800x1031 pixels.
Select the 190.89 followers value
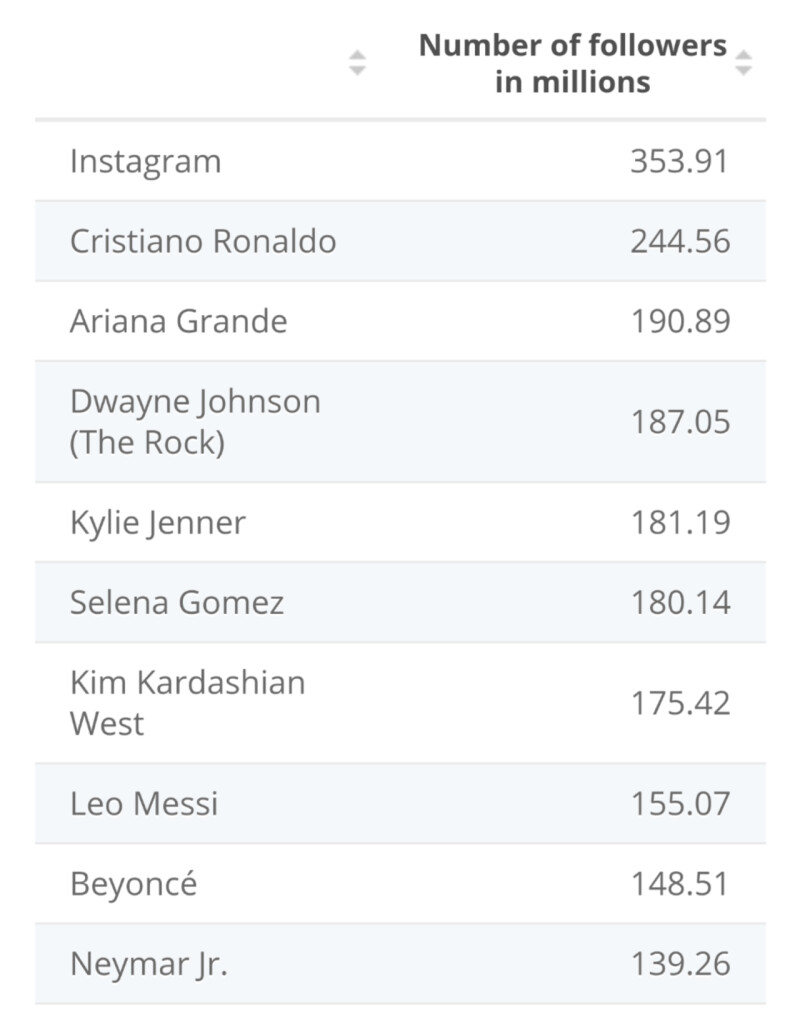(x=680, y=322)
